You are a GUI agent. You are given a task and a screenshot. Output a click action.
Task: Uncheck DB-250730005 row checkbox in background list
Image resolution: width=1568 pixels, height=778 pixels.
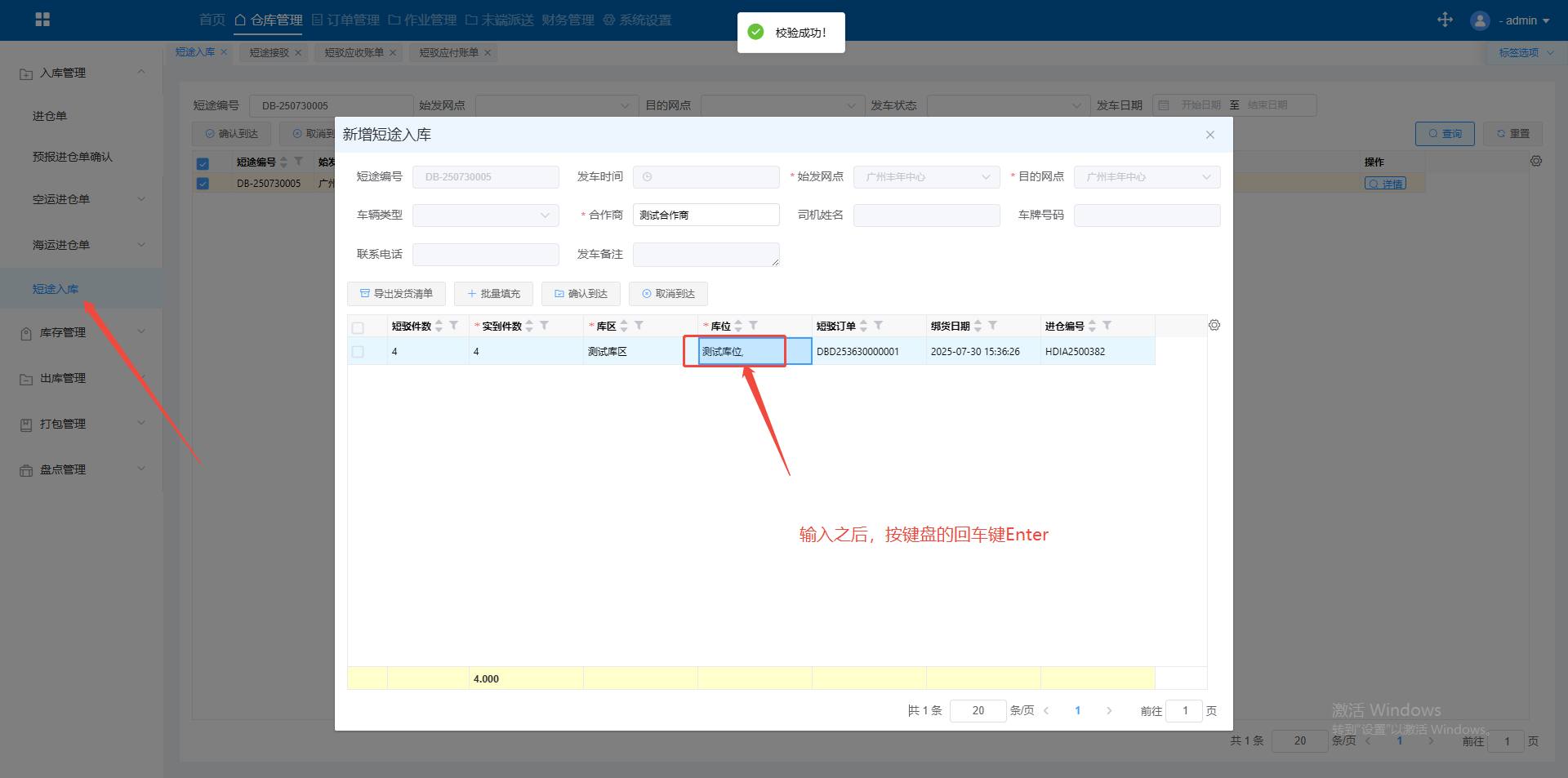(203, 184)
